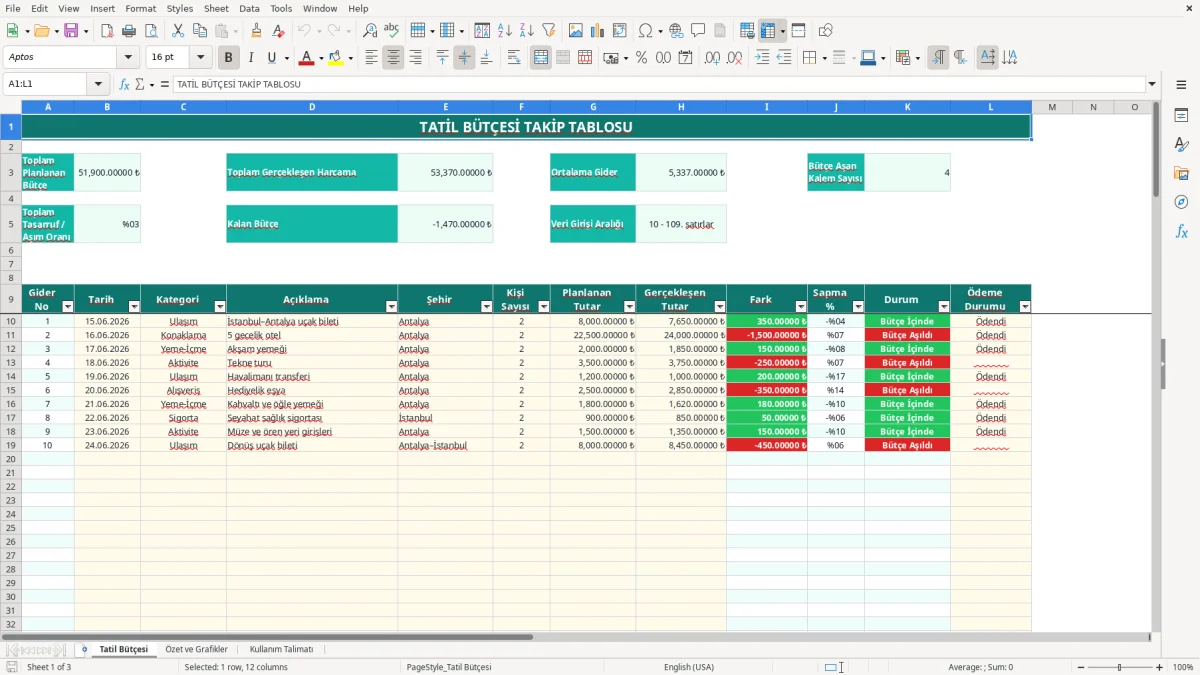This screenshot has height=675, width=1200.
Task: Toggle Align Left
Action: click(371, 58)
